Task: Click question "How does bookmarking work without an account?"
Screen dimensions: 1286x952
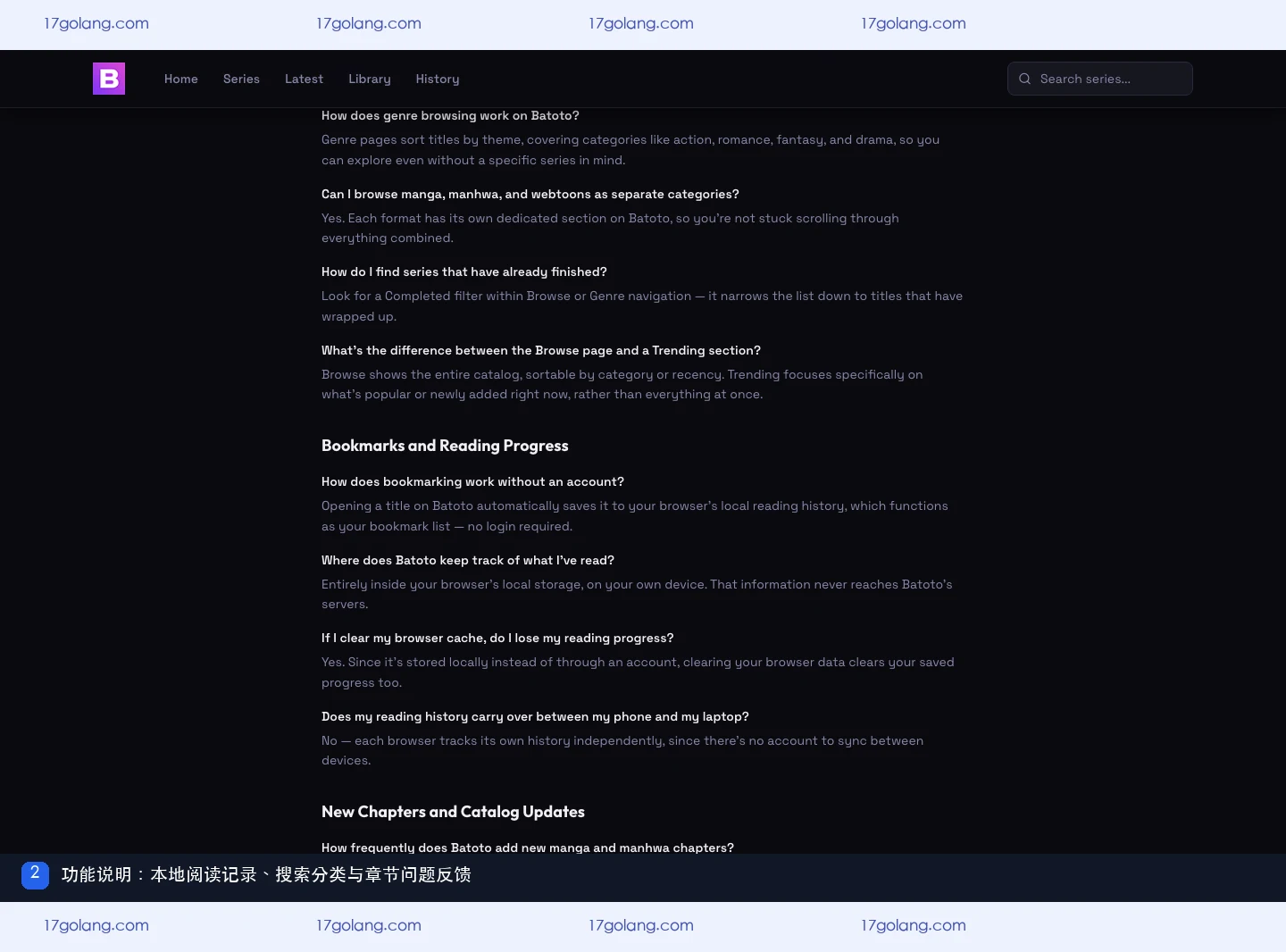Action: (472, 481)
